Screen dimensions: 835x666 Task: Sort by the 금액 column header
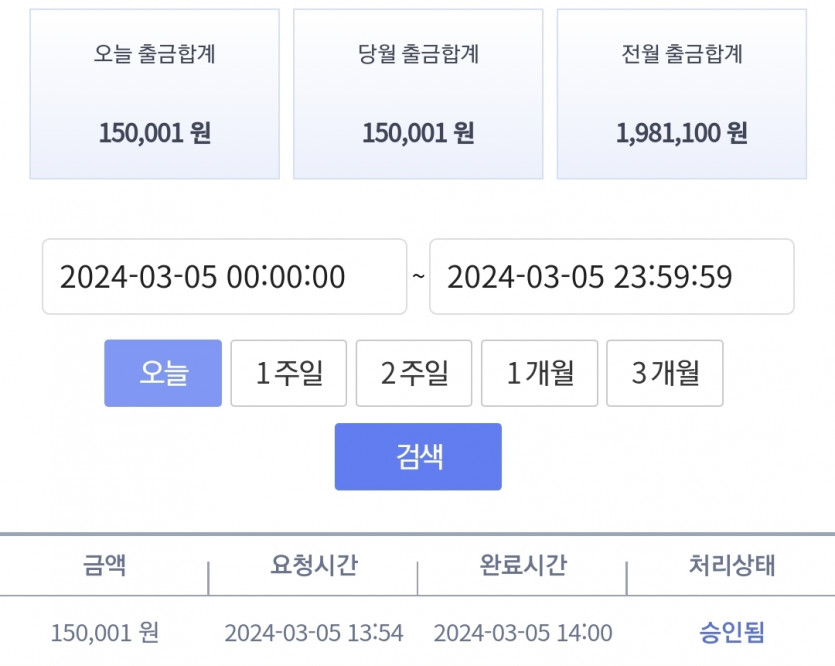[104, 565]
